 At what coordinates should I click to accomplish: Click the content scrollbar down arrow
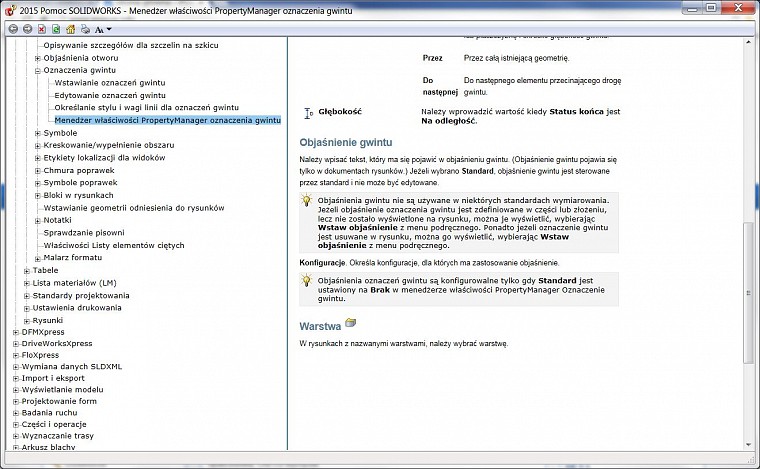point(748,445)
